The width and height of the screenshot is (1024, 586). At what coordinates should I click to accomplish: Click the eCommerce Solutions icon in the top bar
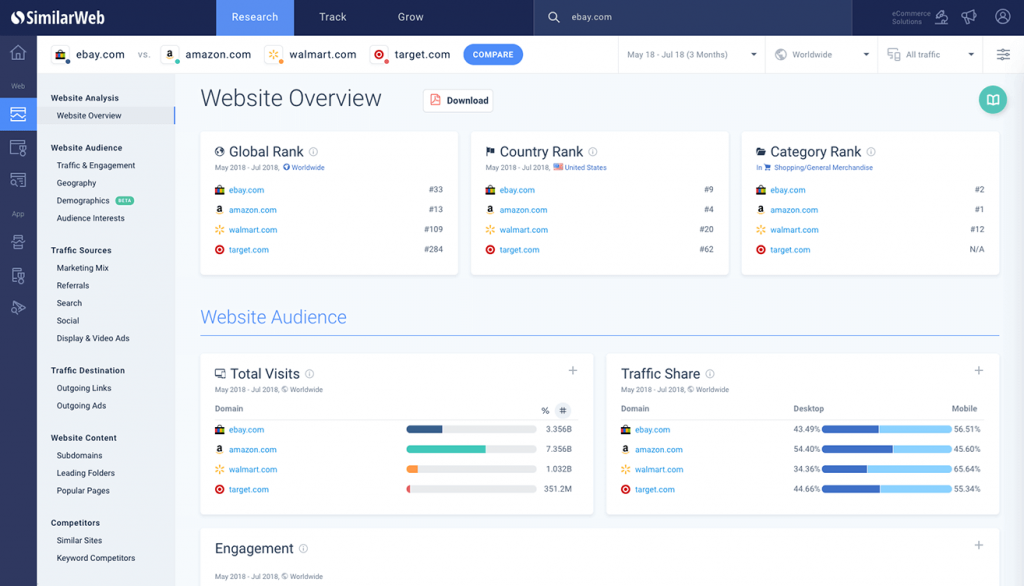[x=942, y=15]
